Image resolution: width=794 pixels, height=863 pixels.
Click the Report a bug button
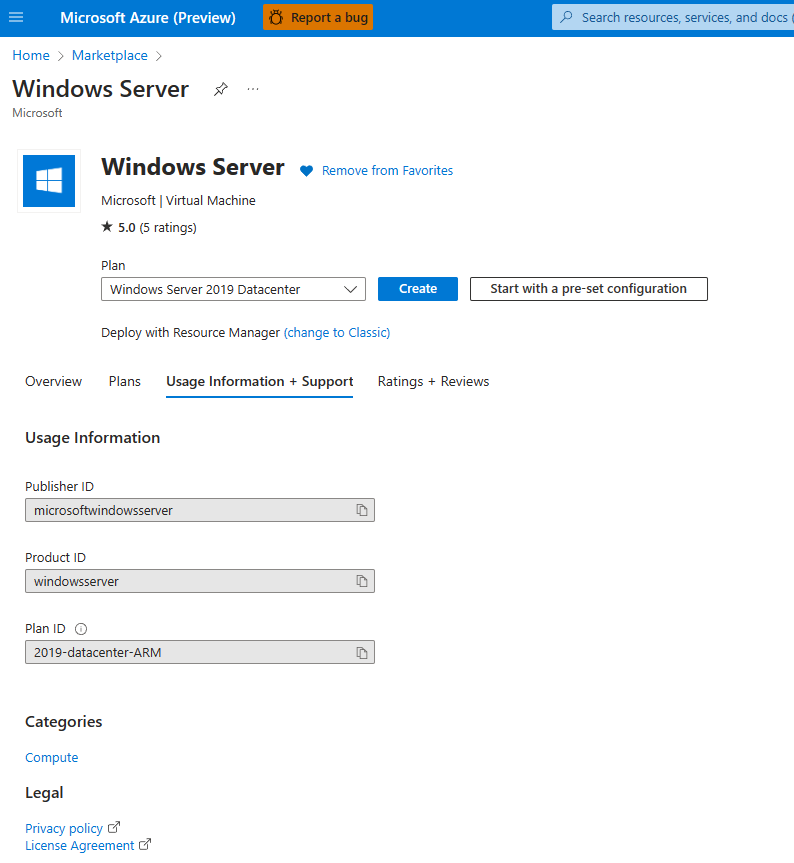pyautogui.click(x=318, y=18)
